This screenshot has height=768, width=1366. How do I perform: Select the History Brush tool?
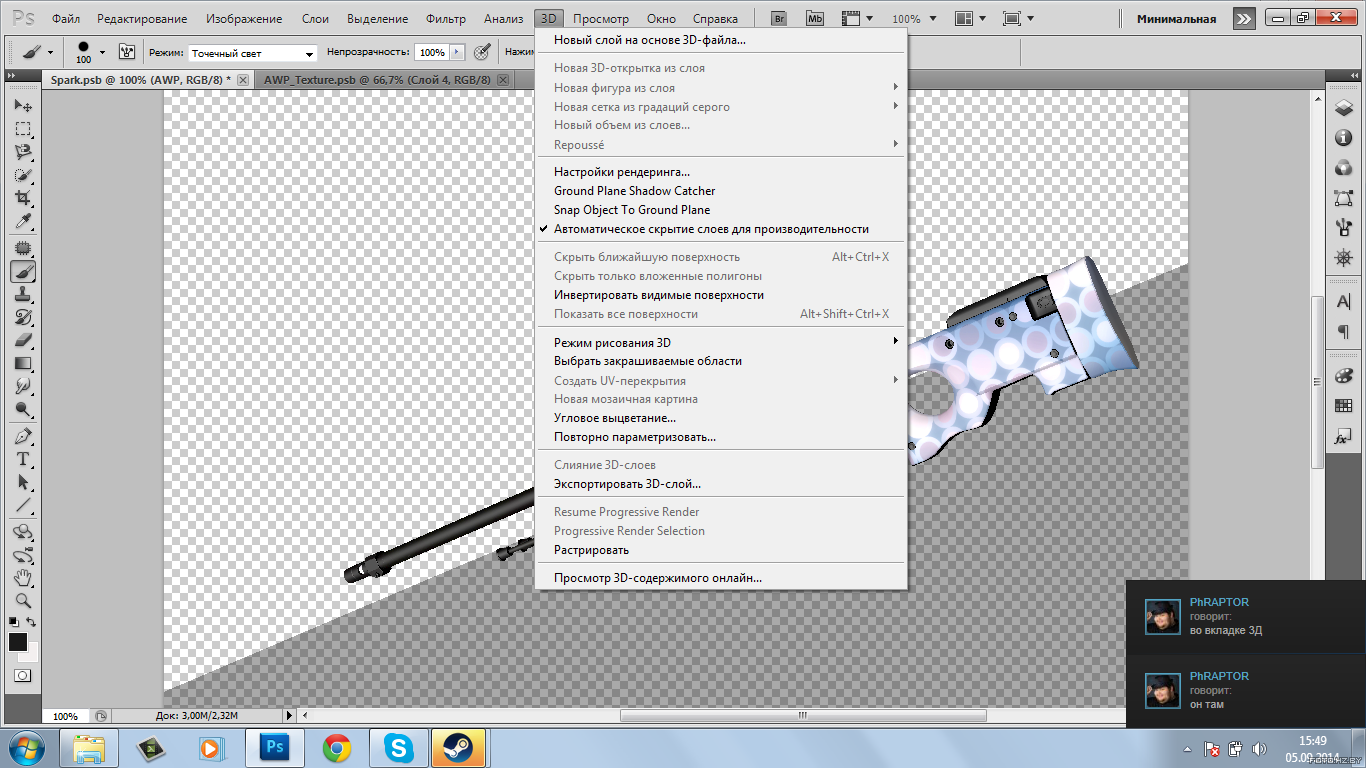[23, 317]
